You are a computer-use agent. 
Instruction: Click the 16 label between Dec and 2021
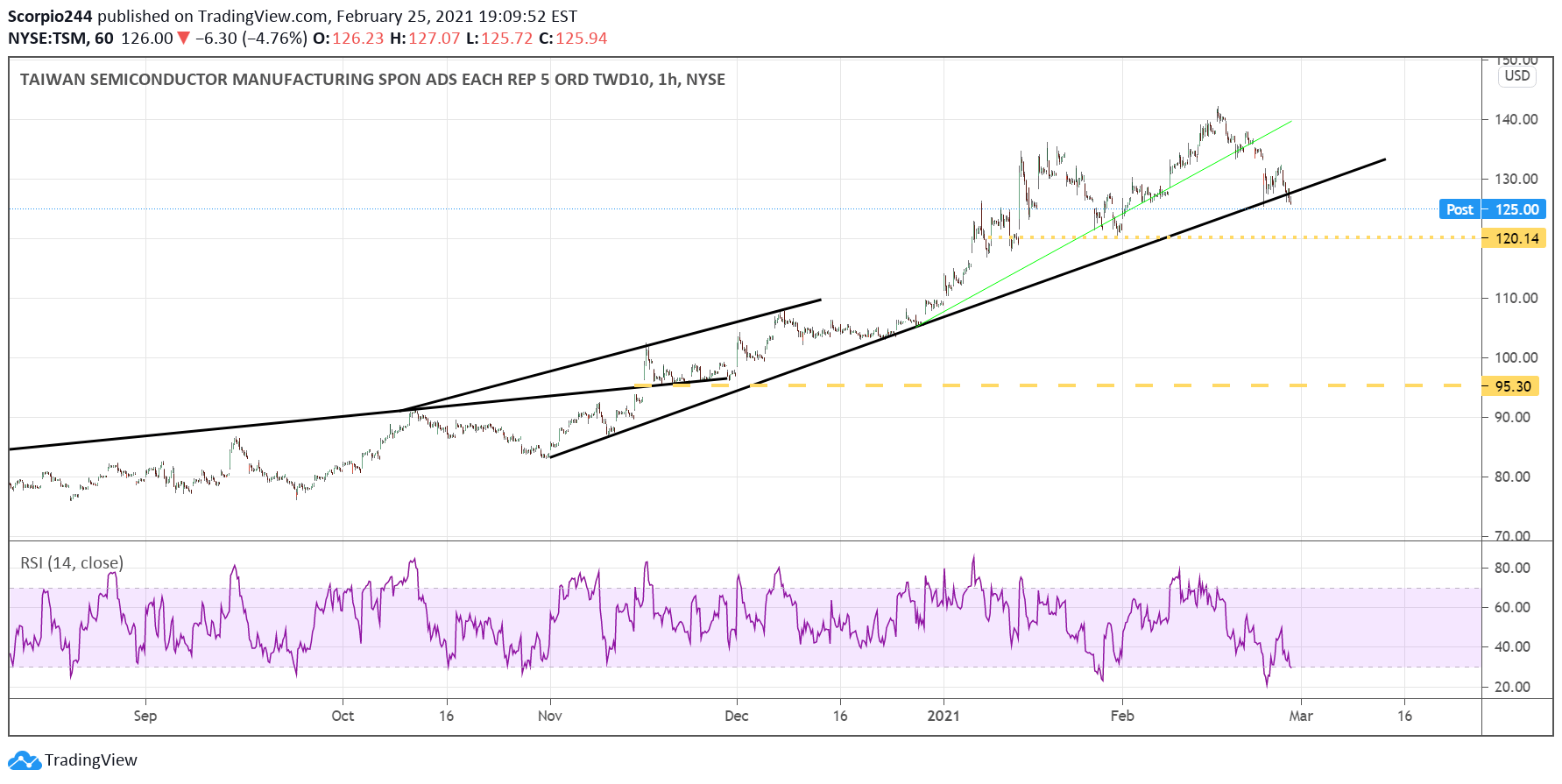coord(840,716)
